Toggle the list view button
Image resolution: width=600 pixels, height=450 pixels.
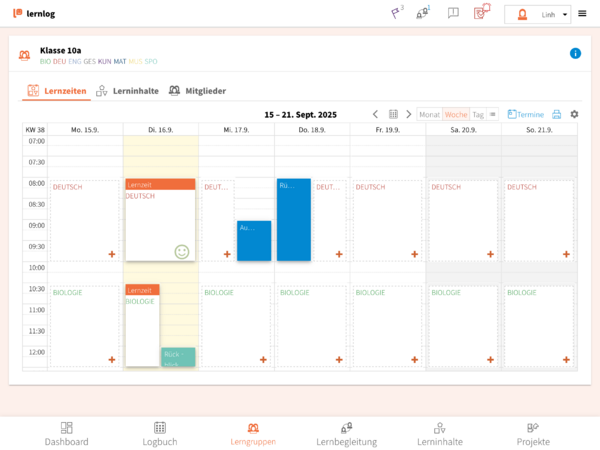492,114
